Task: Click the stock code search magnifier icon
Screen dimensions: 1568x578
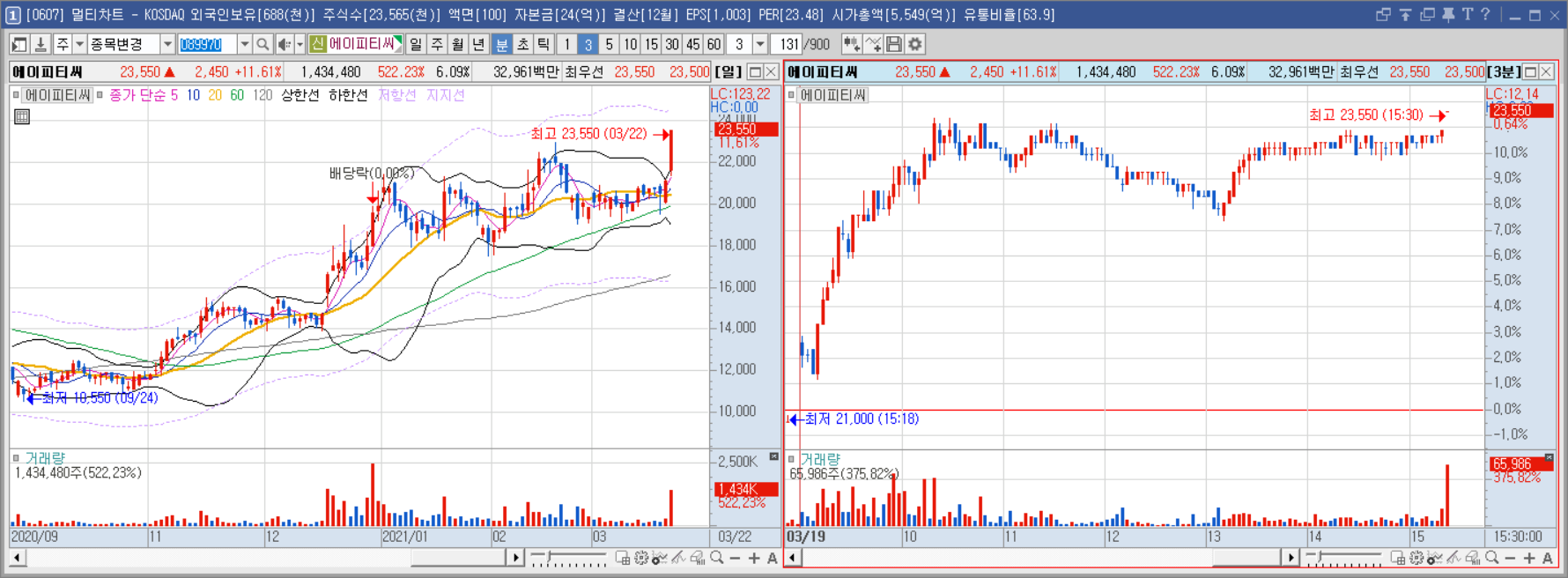Action: (x=263, y=44)
